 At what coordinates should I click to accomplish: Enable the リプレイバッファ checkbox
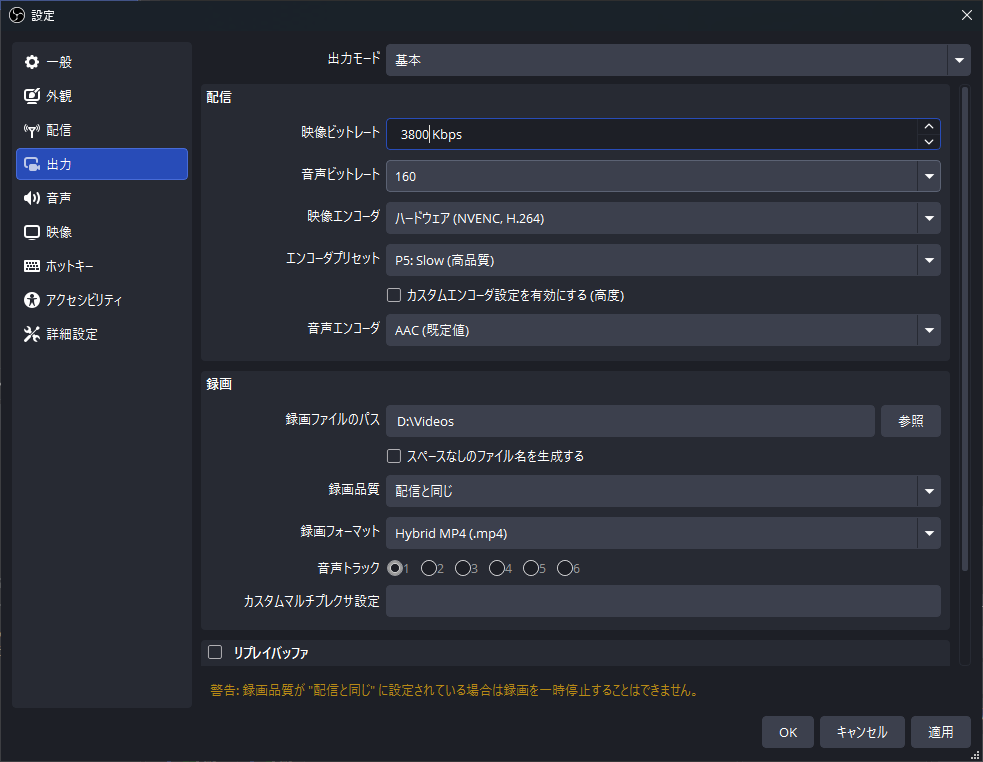pos(215,652)
